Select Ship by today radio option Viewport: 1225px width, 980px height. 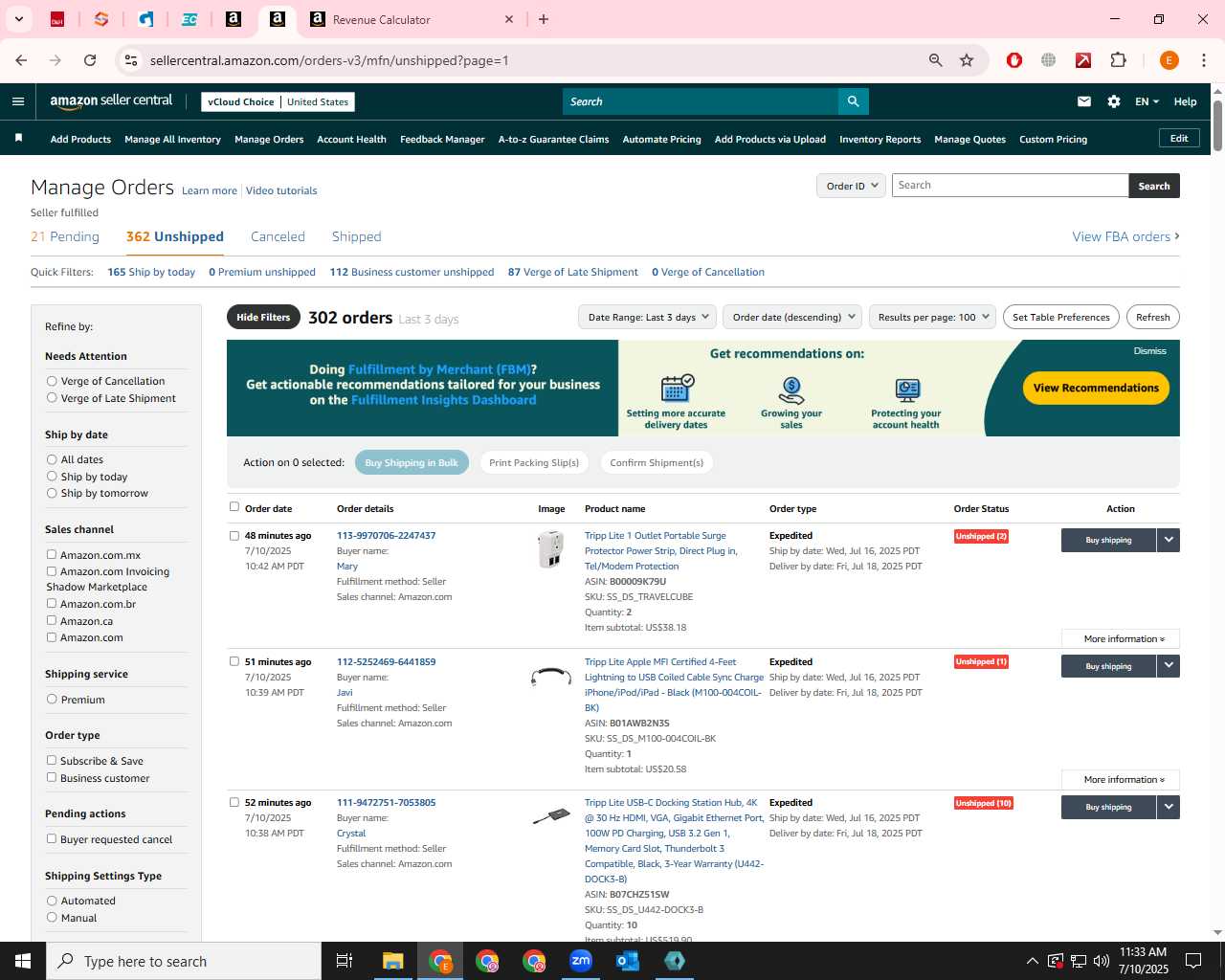[x=52, y=477]
